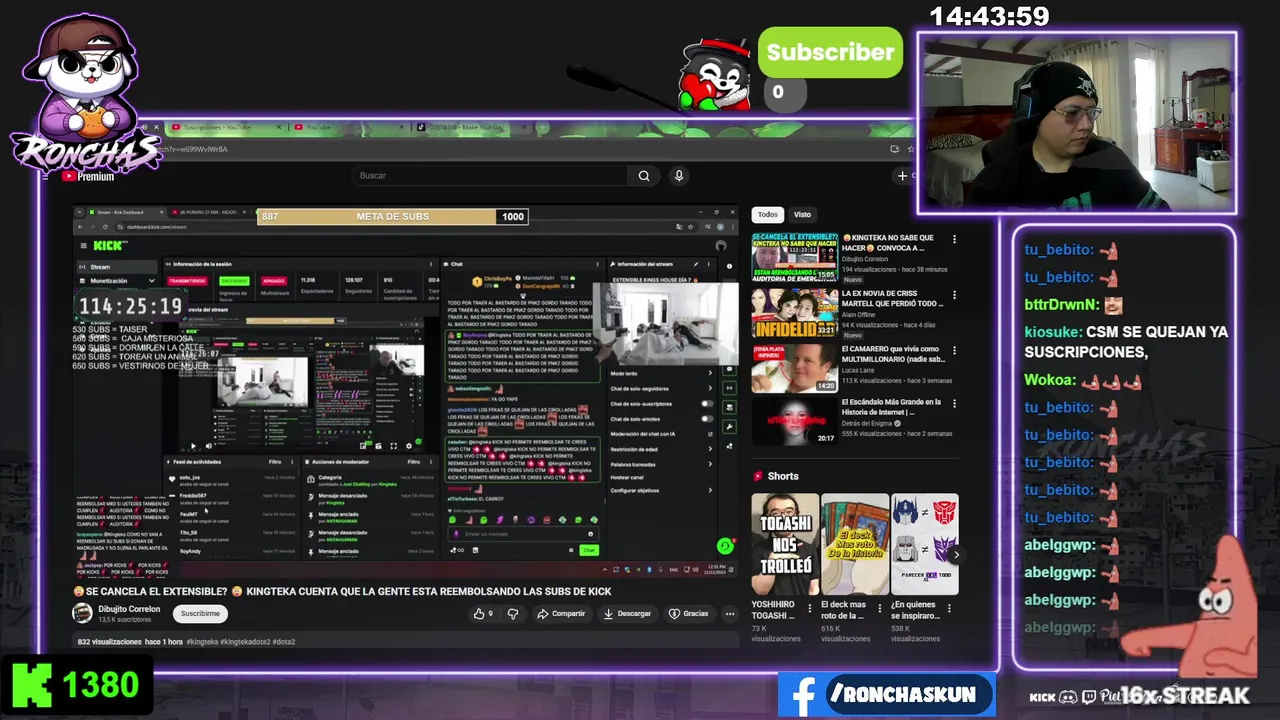Open KINGTEKA NO SABE video thumbnail
This screenshot has width=1280, height=720.
[795, 258]
